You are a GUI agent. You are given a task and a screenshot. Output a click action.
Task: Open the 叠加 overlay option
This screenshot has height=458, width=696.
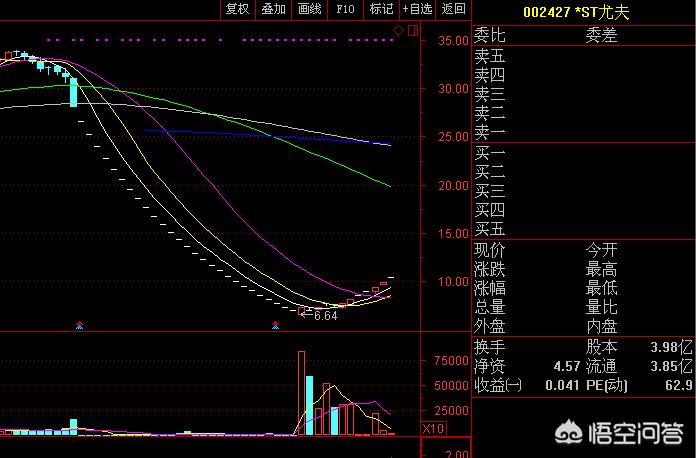[273, 9]
